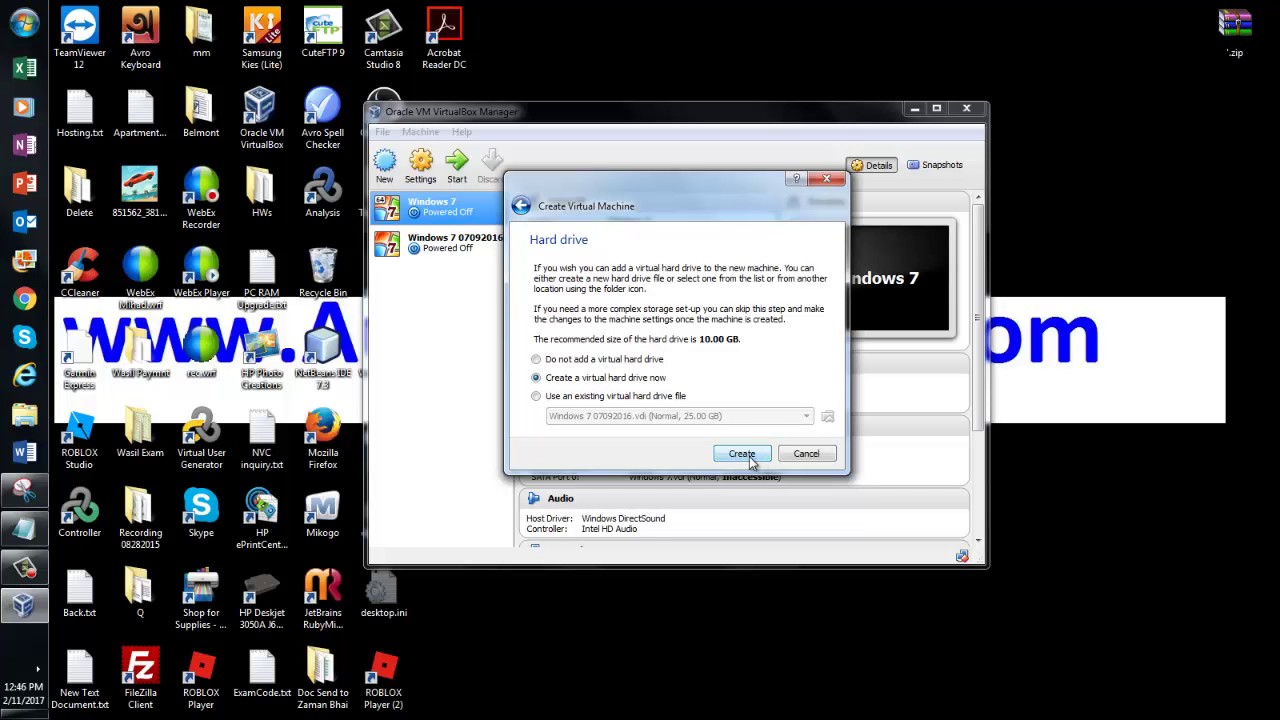The height and width of the screenshot is (720, 1280).
Task: Click the Audio section speaker icon
Action: (534, 498)
